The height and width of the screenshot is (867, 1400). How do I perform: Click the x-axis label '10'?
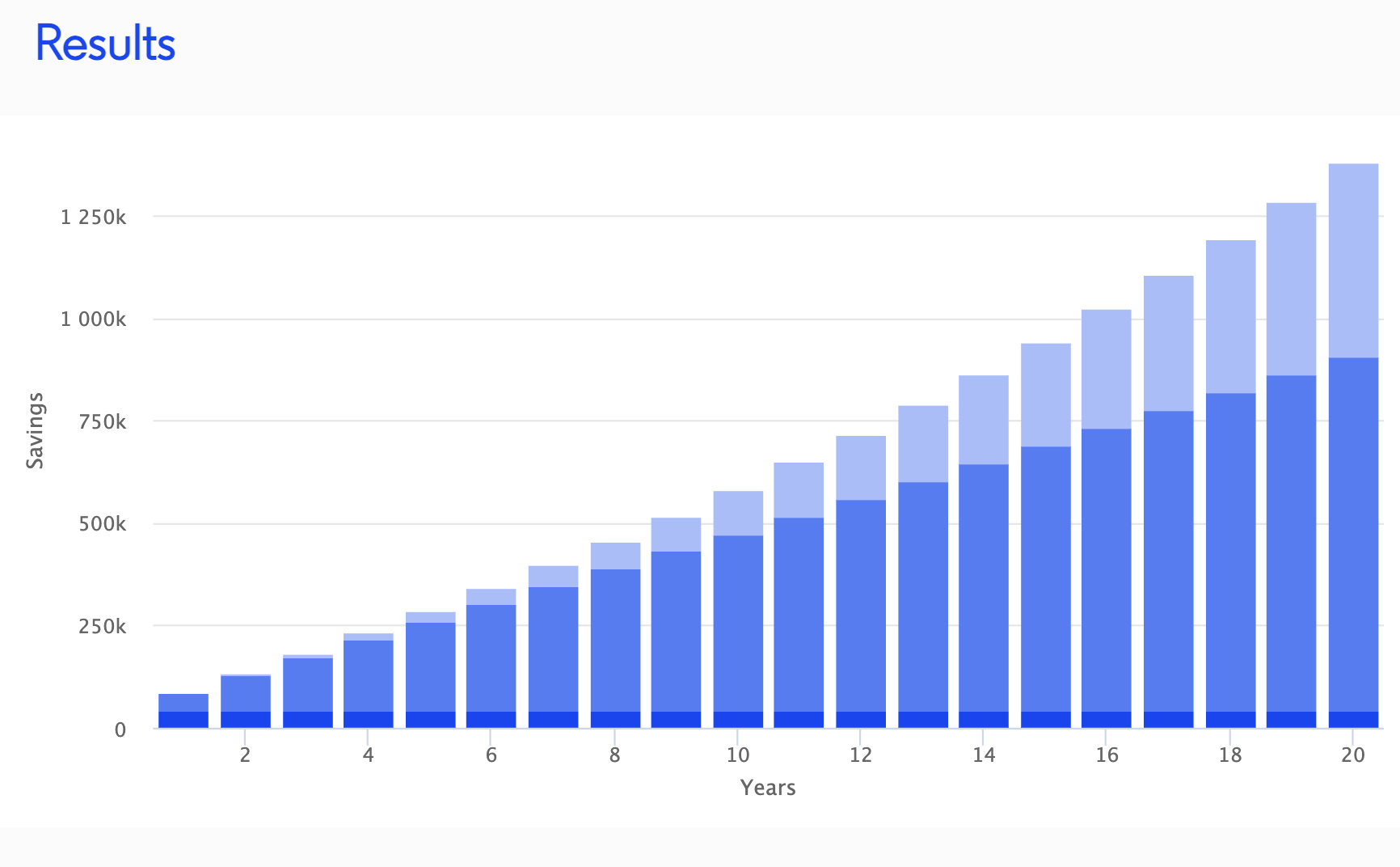pyautogui.click(x=738, y=755)
